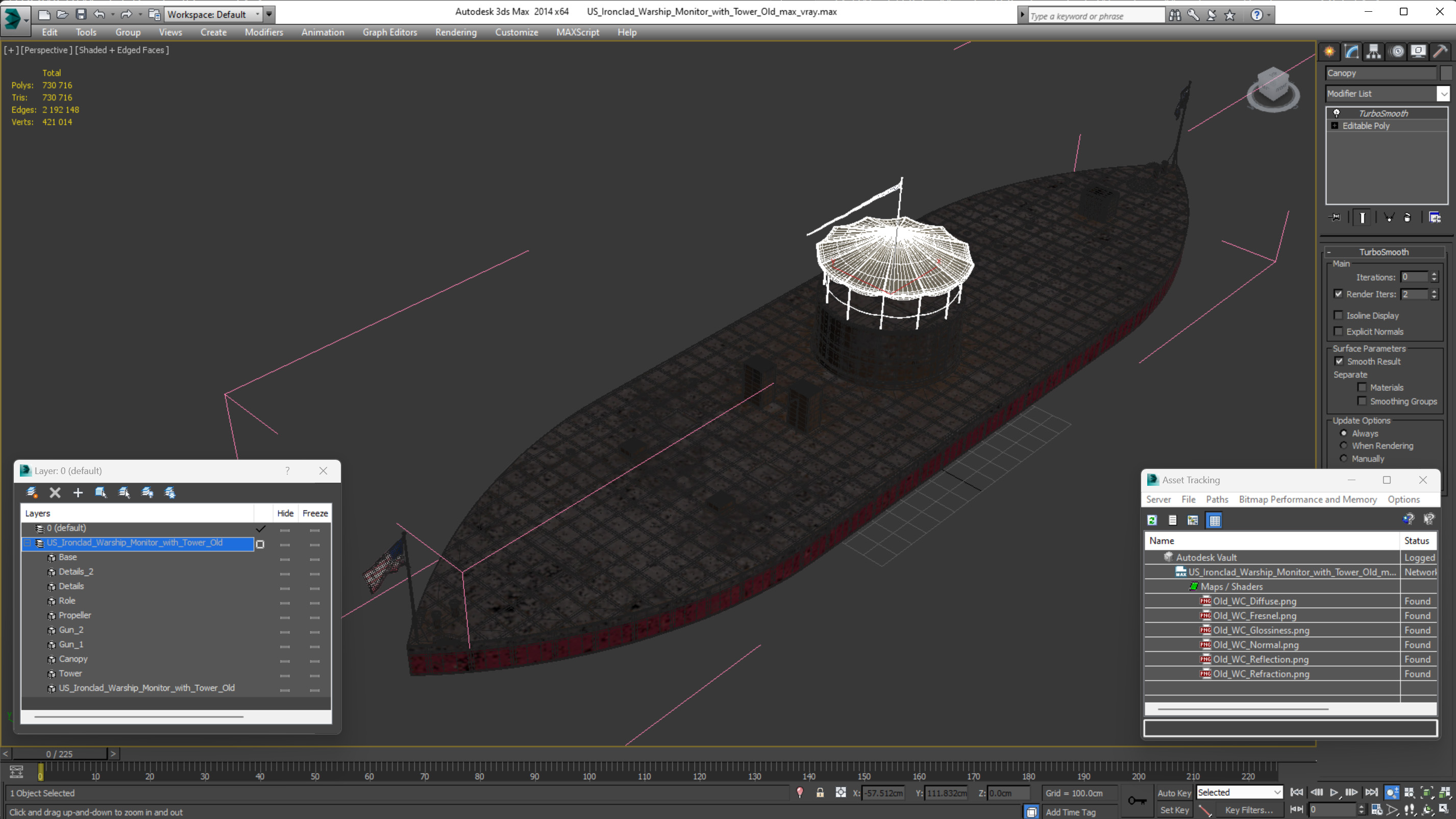Open the MAXScript menu
Screen dimensions: 1456x819
click(x=577, y=32)
